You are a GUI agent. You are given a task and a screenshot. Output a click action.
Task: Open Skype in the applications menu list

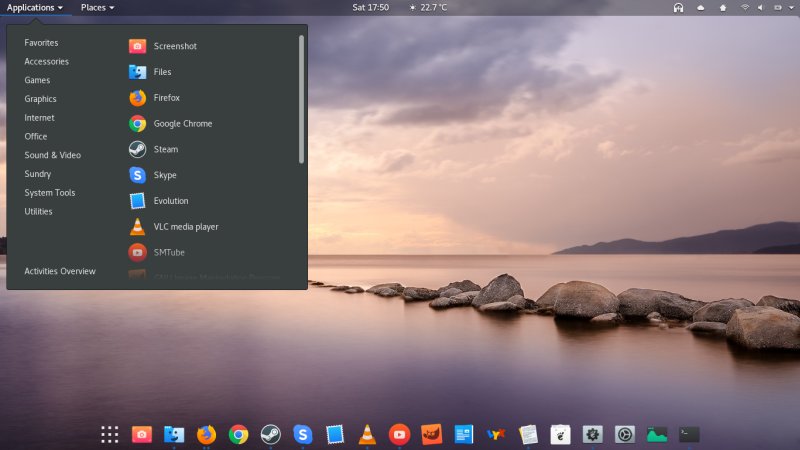coord(164,175)
